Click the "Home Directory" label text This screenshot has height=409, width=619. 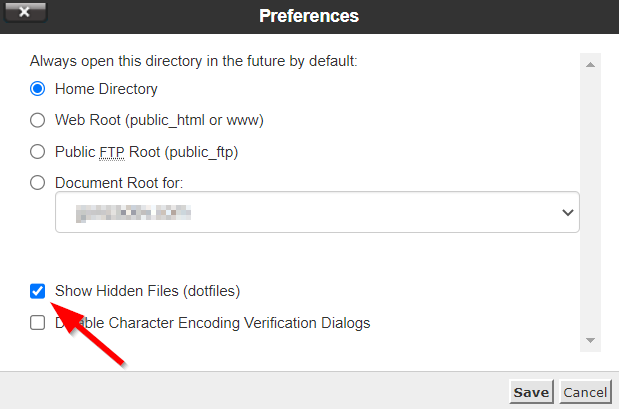point(107,89)
